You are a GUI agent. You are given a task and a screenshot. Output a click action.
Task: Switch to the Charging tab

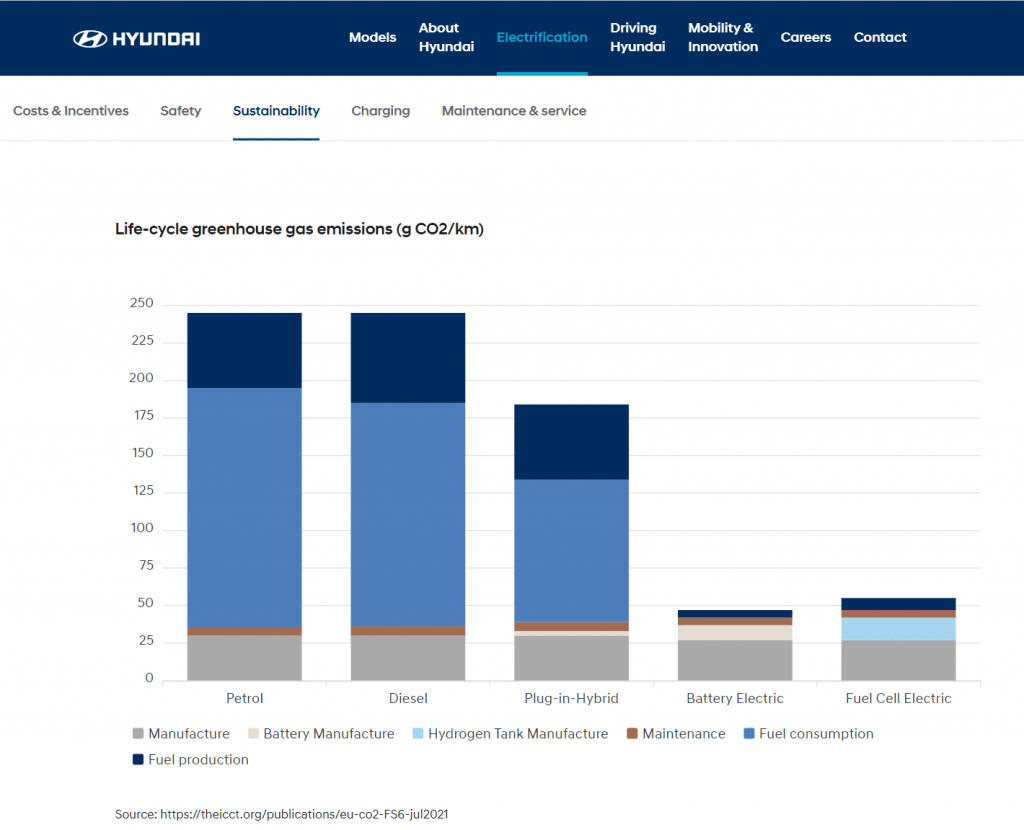(380, 111)
